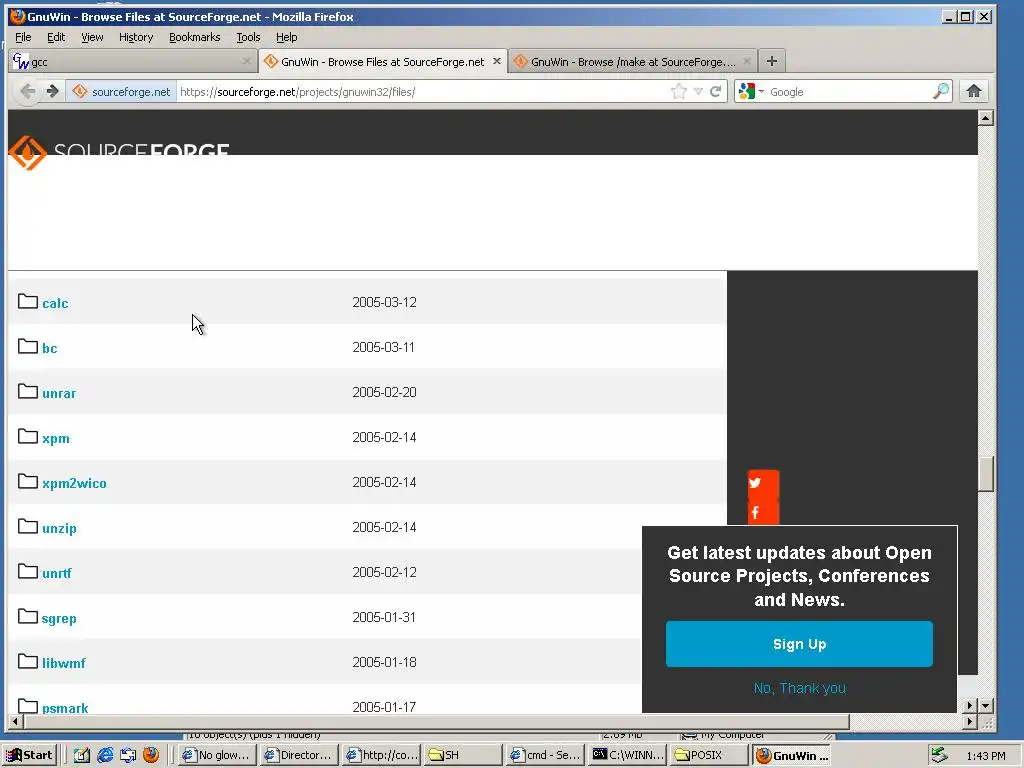This screenshot has height=768, width=1024.
Task: Open the sgrep folder link
Action: [x=59, y=618]
